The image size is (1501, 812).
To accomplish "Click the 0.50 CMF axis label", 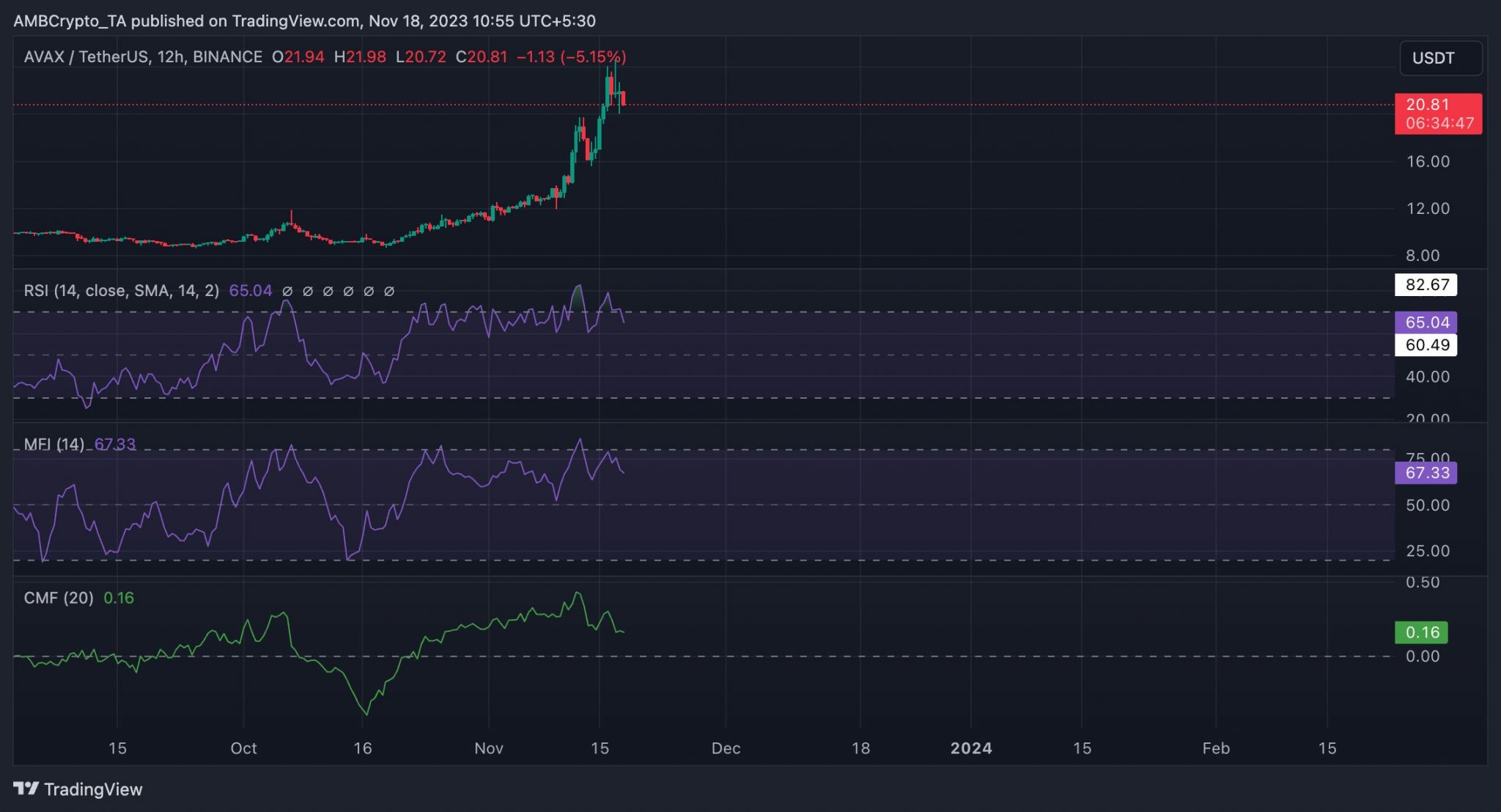I will [x=1423, y=582].
